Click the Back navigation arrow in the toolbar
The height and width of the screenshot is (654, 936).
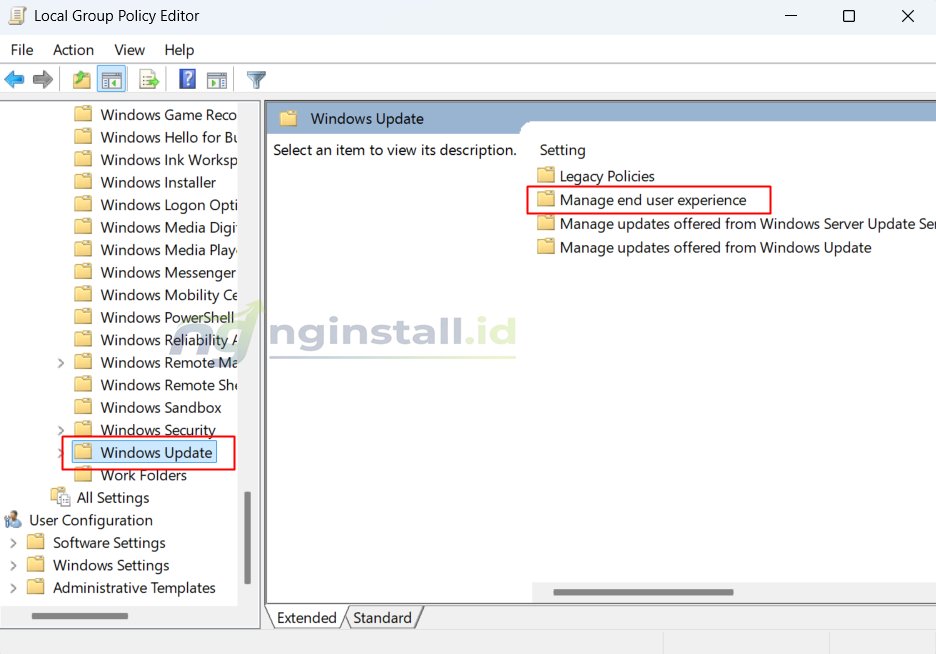[x=14, y=79]
